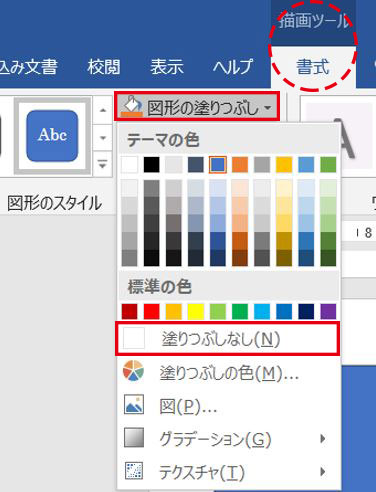This screenshot has height=492, width=376.
Task: Pick blue standard color
Action: [x=284, y=311]
